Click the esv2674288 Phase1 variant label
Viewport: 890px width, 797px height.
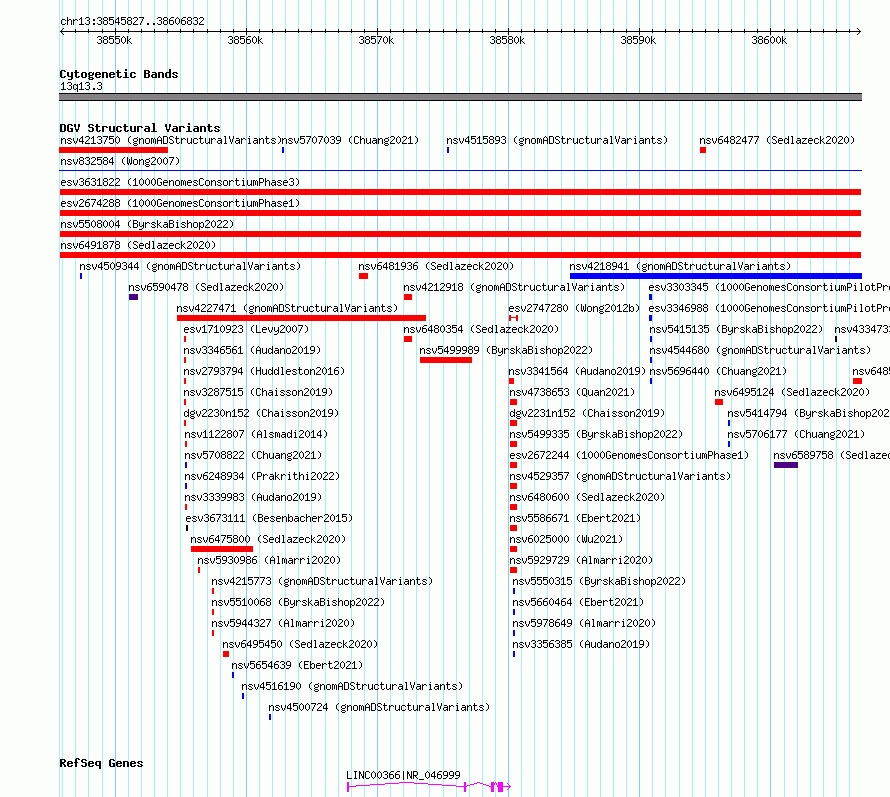click(180, 203)
